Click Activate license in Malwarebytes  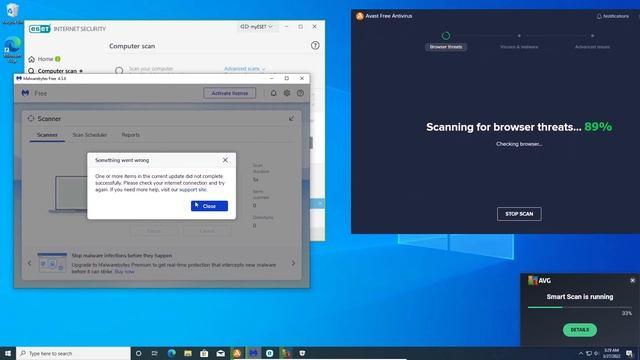[229, 93]
